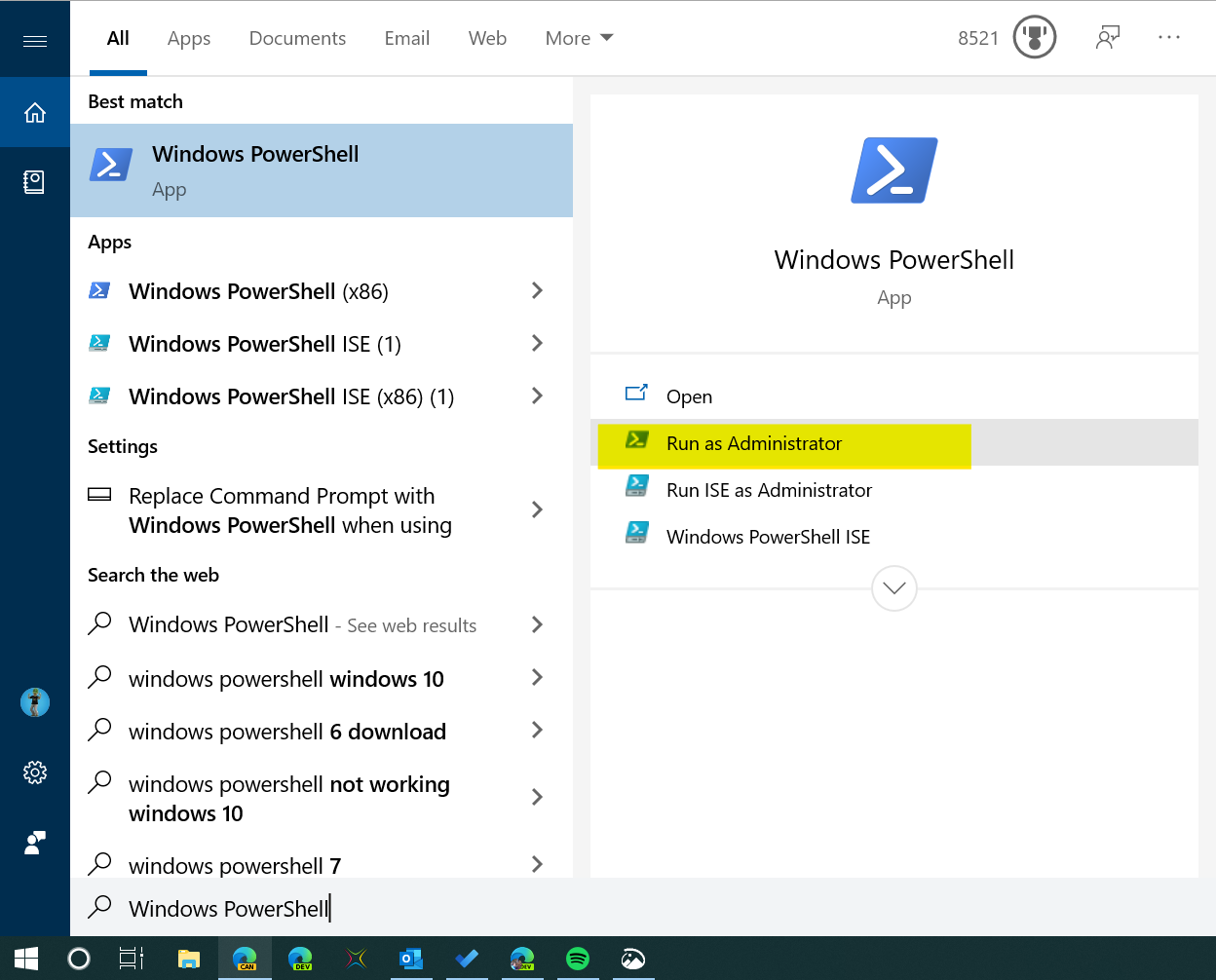This screenshot has width=1216, height=980.
Task: Switch to the Documents tab
Action: coord(297,38)
